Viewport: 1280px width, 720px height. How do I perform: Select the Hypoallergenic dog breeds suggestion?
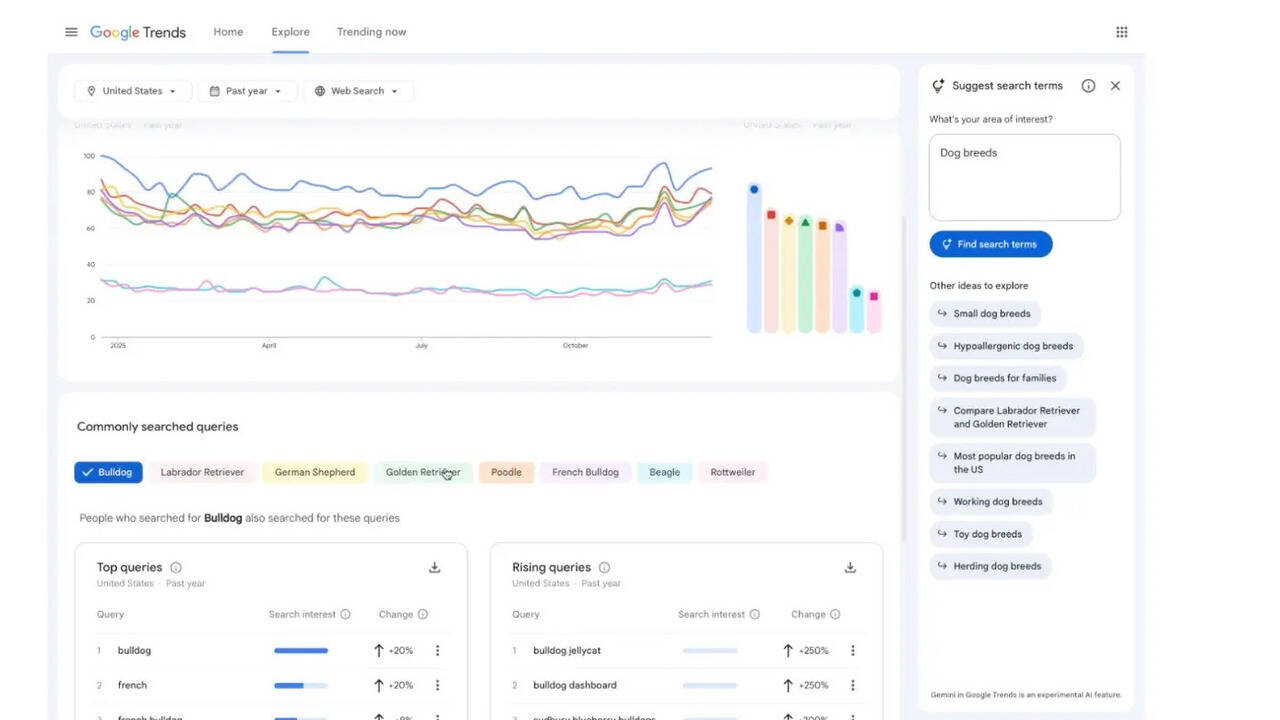pos(1006,345)
